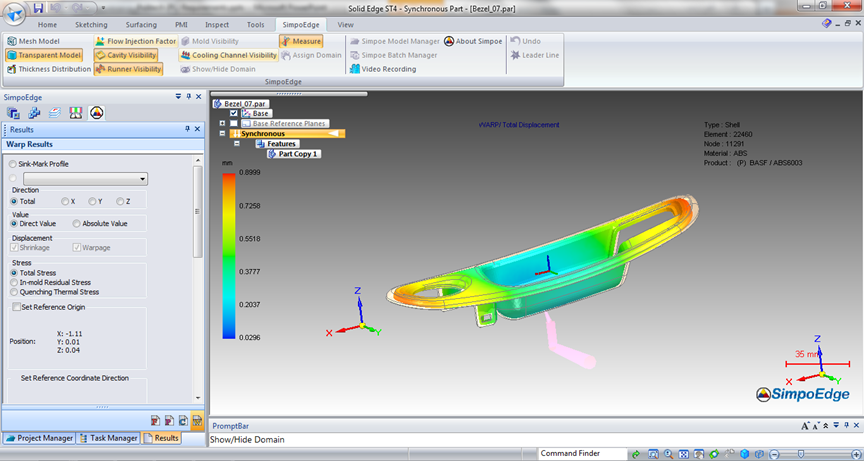
Task: Click first SimpoEdge panel toolbar icon
Action: [x=14, y=113]
